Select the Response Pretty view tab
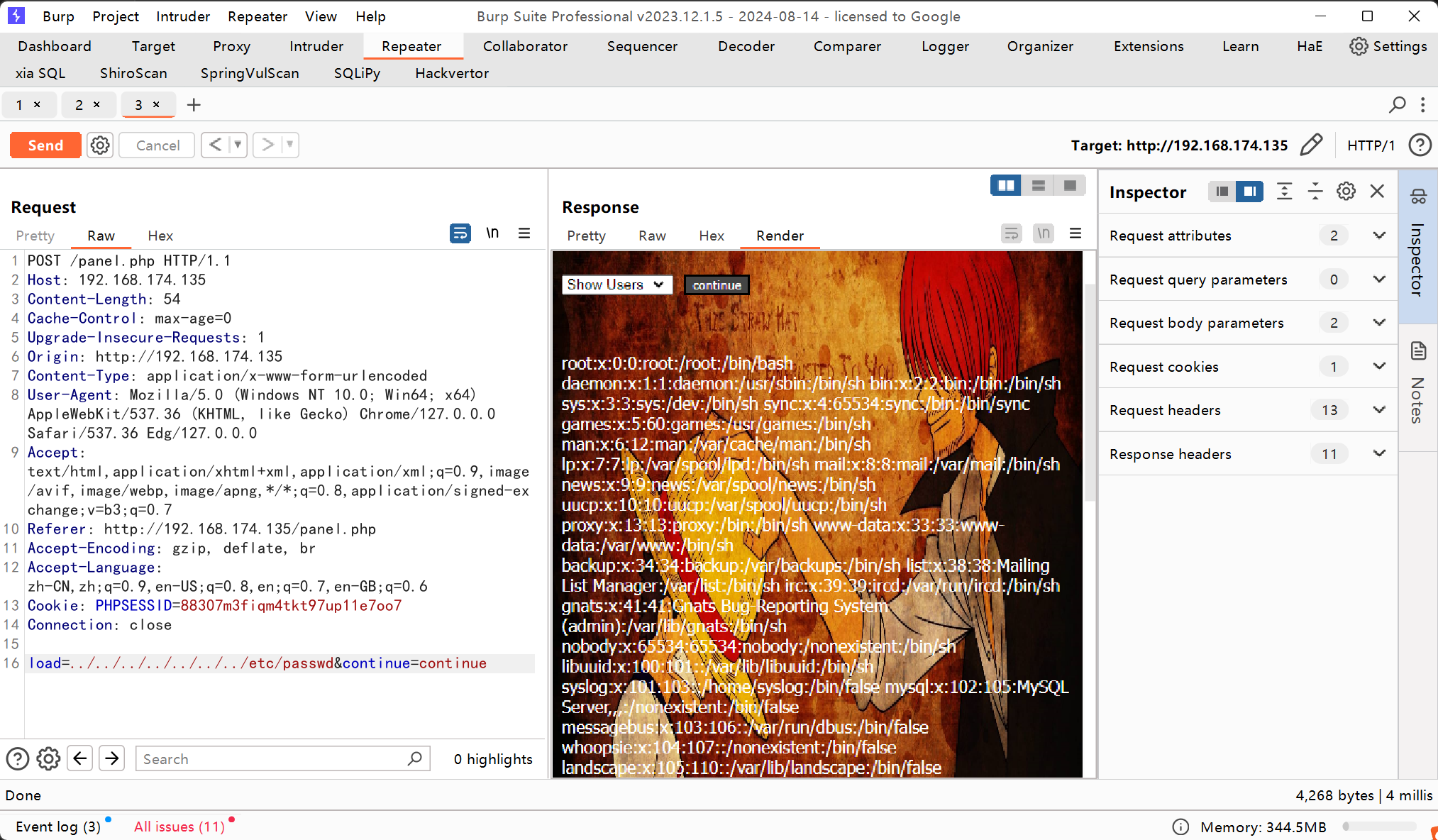Image resolution: width=1438 pixels, height=840 pixels. [x=586, y=236]
